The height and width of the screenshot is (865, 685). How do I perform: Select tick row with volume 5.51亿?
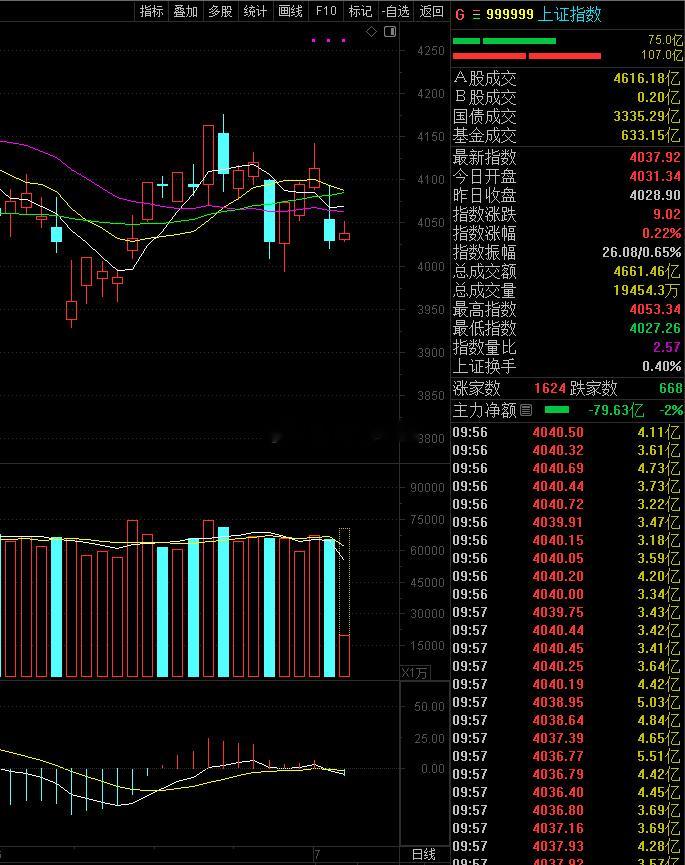tap(567, 756)
